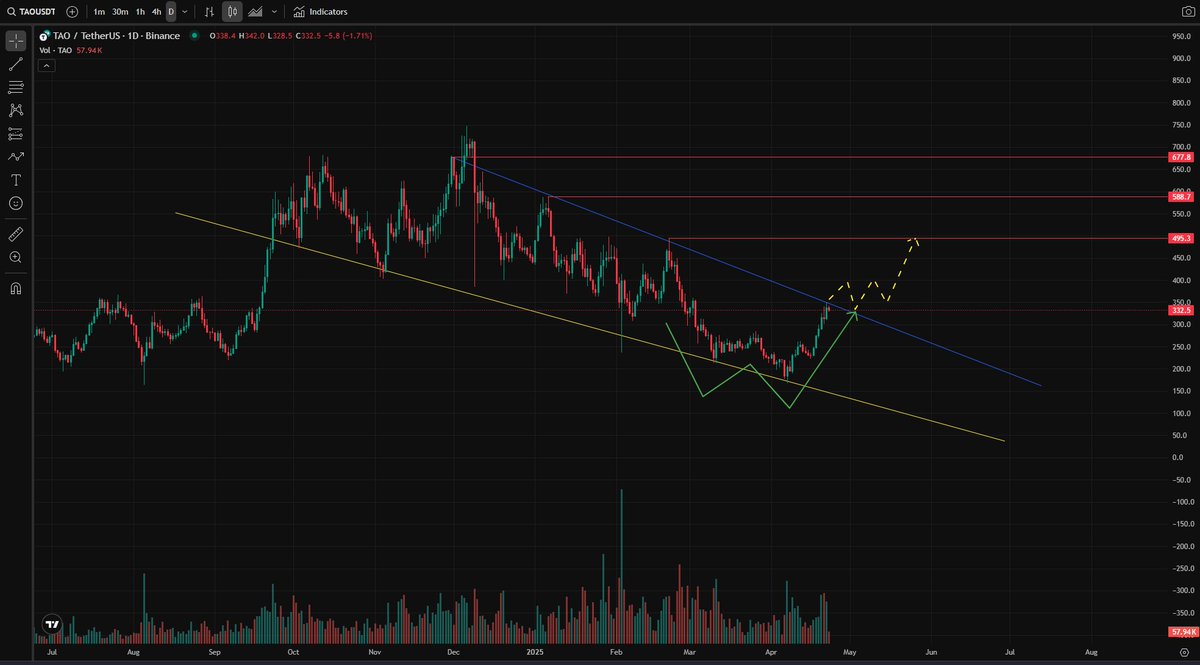The width and height of the screenshot is (1200, 665).
Task: Open symbol search for TAOUSDT
Action: click(30, 12)
